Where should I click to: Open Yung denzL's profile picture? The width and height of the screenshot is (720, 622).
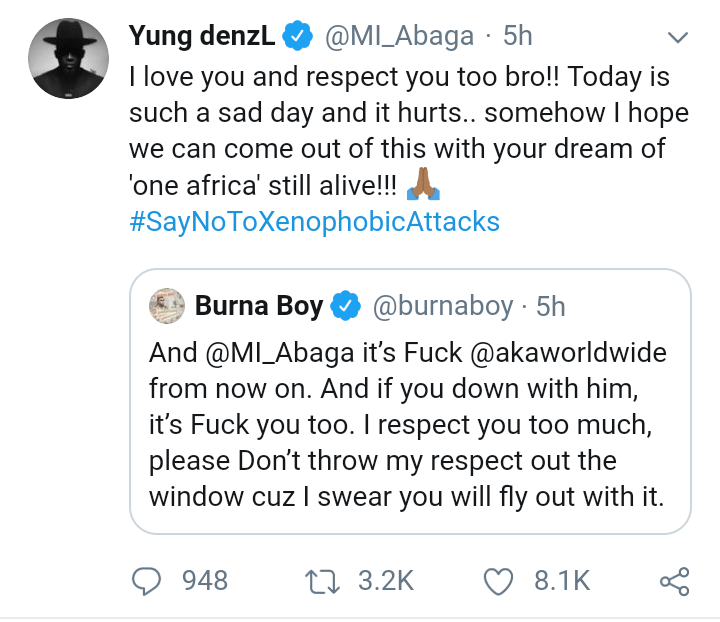(66, 59)
